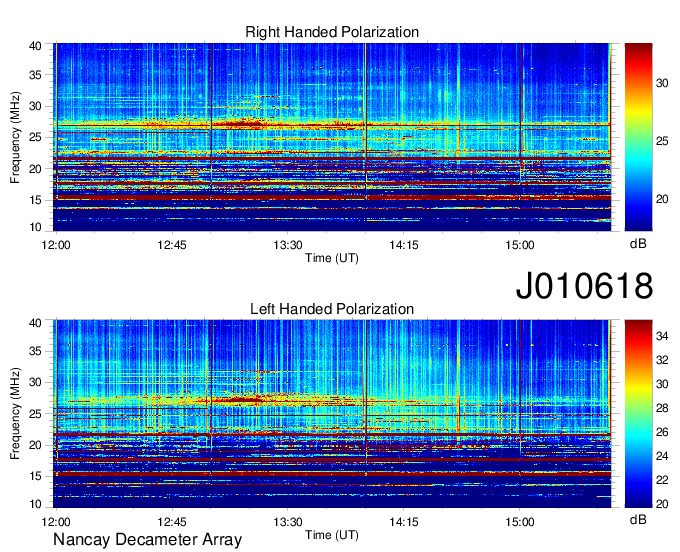Click the Left Handed plot's color scale bar
The height and width of the screenshot is (552, 680).
point(638,414)
